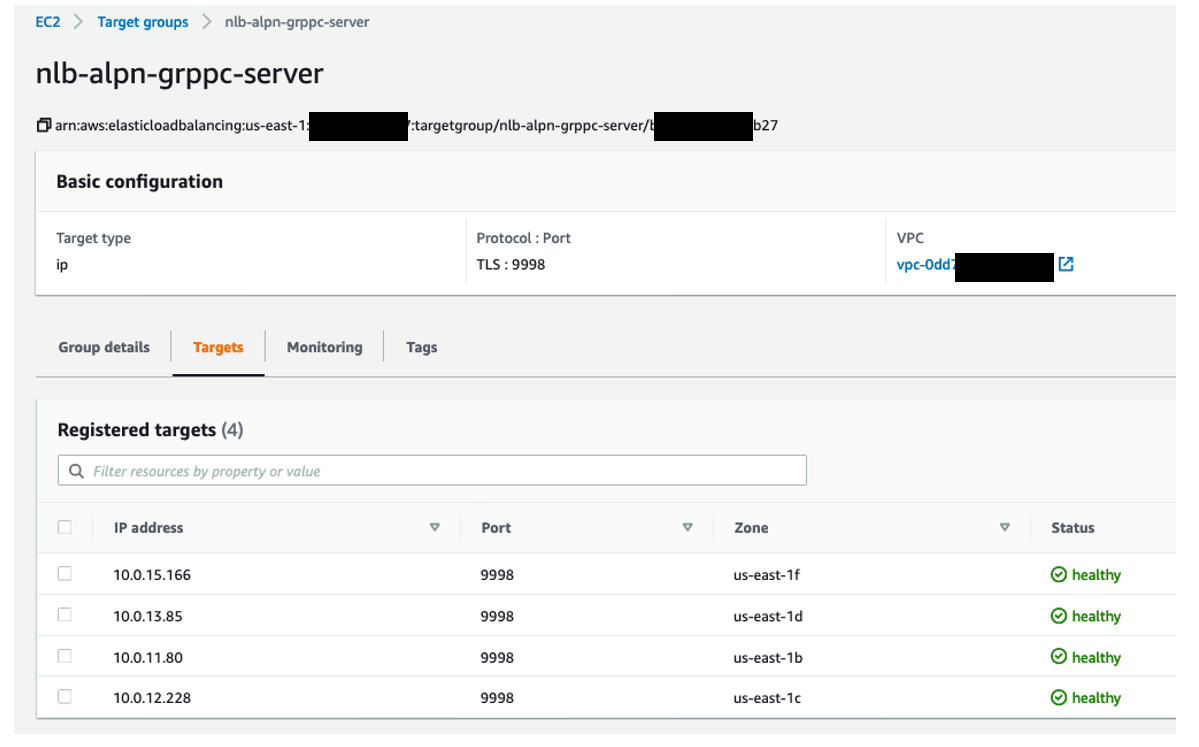The image size is (1199, 747).
Task: Click the Basic configuration heading
Action: tap(140, 181)
